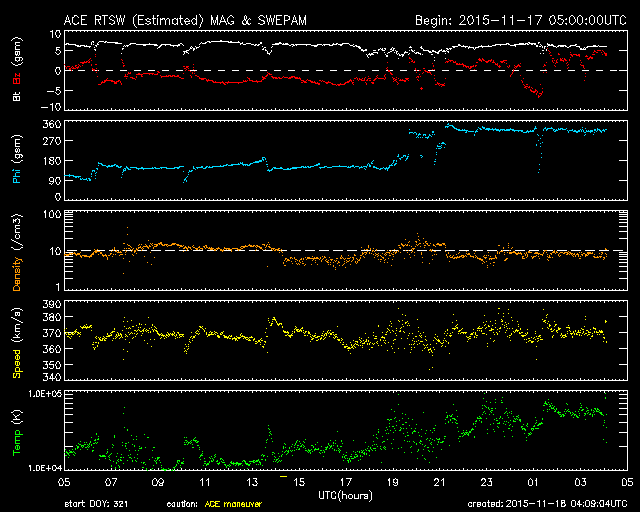
Task: Click the '23' hour tick label
Action: [x=487, y=482]
